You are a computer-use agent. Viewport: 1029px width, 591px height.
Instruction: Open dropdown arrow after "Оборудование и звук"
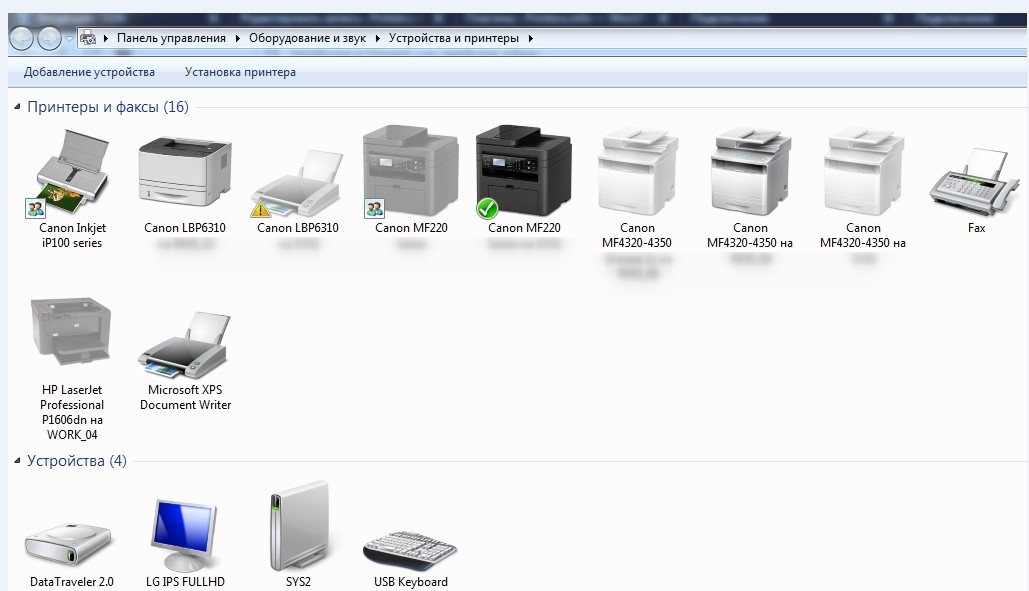click(x=377, y=39)
